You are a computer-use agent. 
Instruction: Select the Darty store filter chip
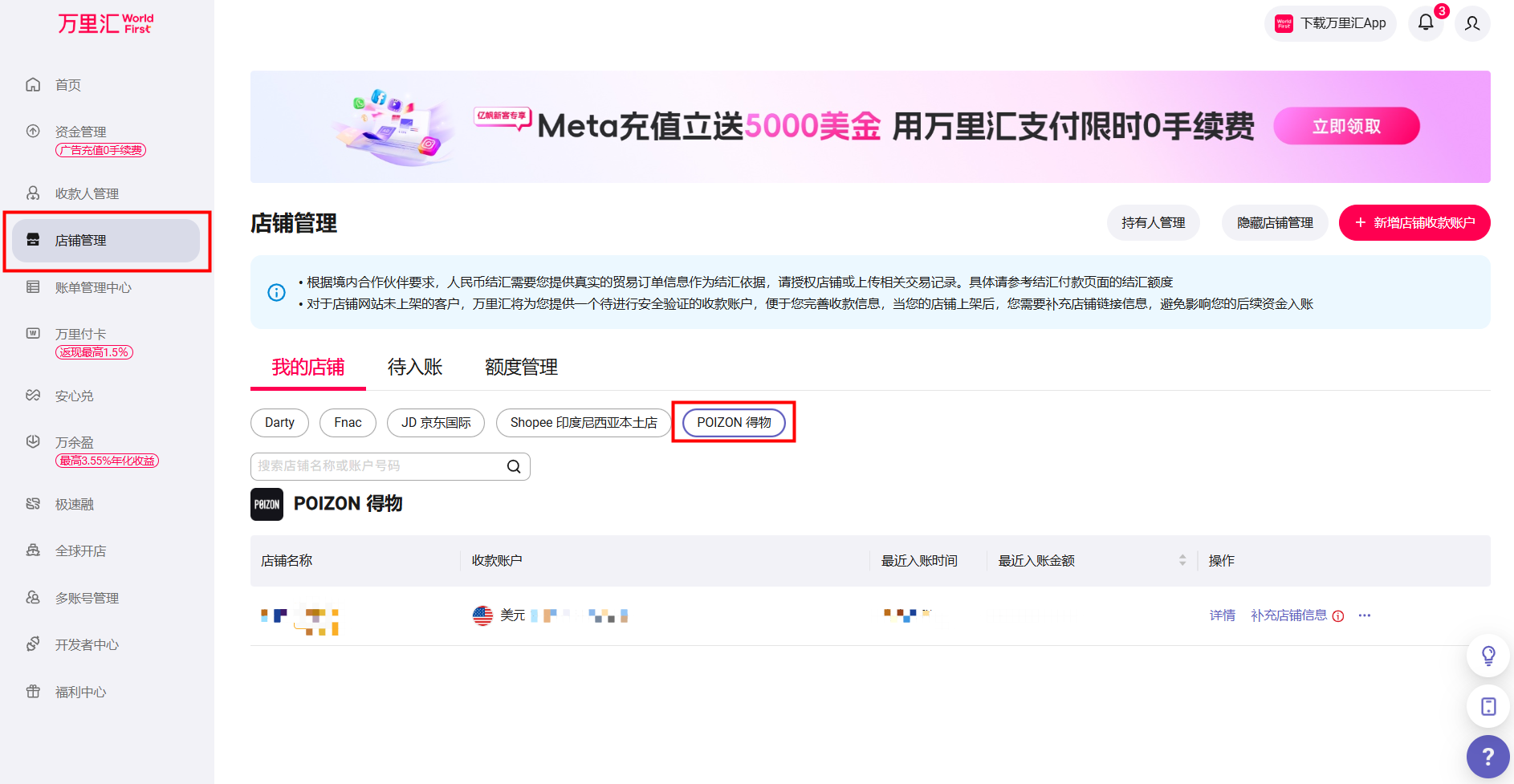click(279, 423)
